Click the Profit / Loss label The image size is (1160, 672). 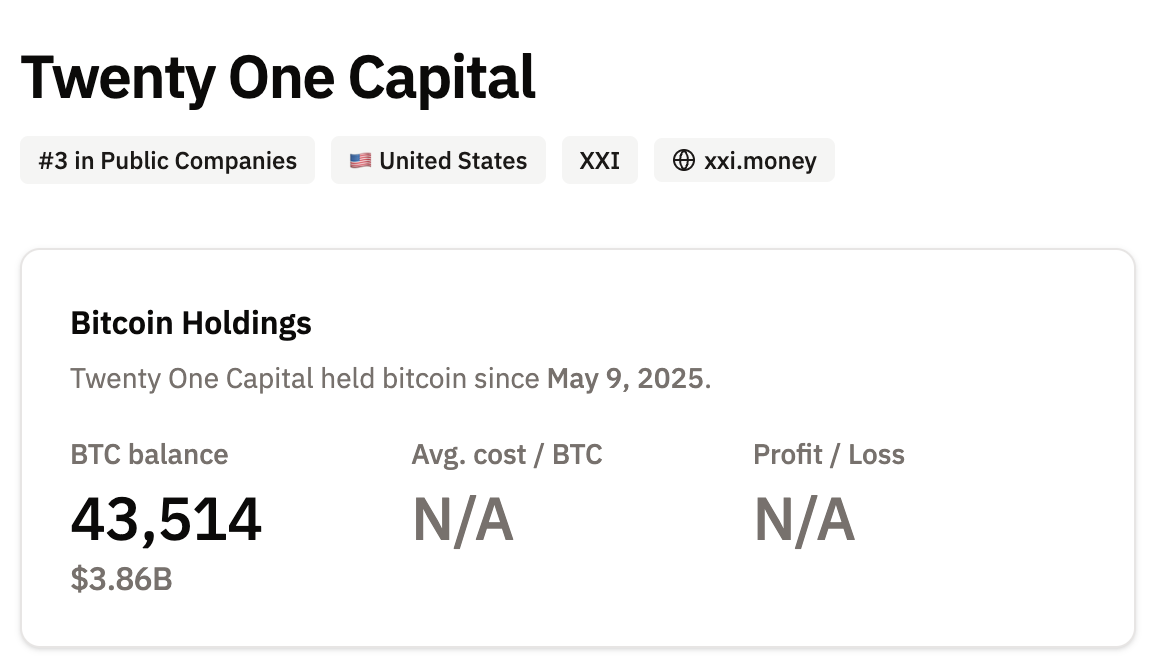click(829, 455)
